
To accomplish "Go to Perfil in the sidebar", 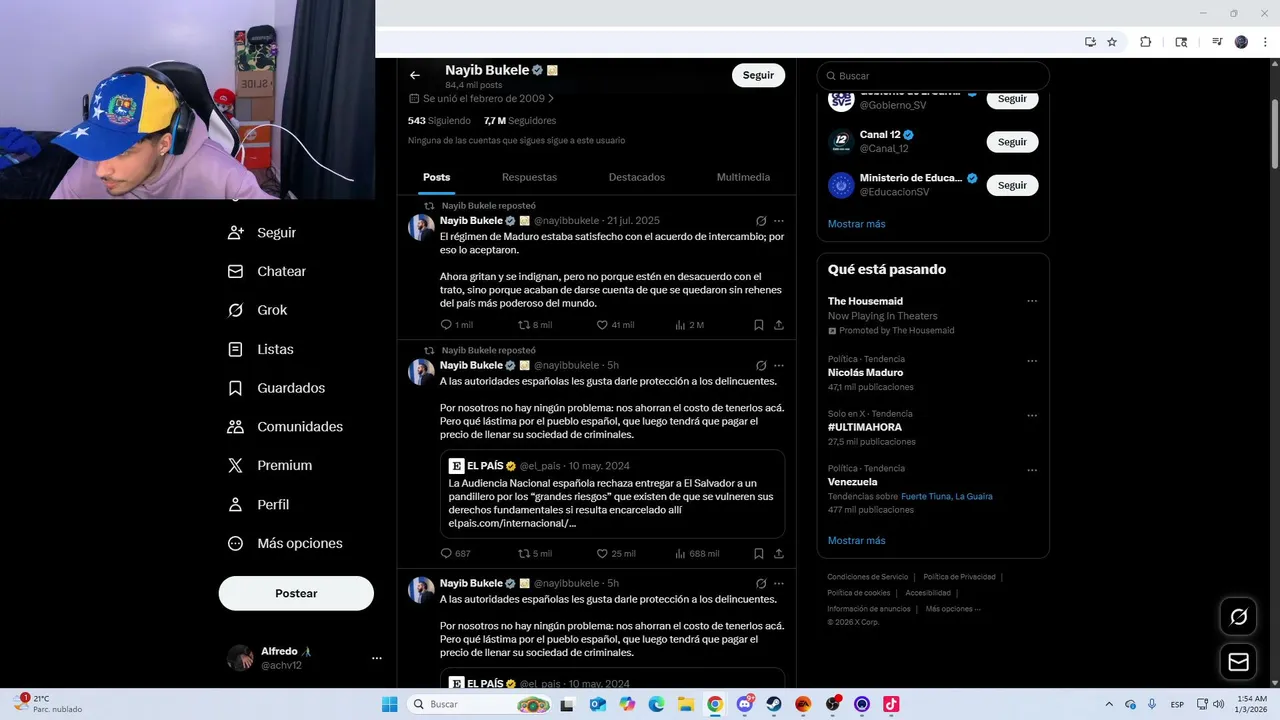I will (259, 505).
